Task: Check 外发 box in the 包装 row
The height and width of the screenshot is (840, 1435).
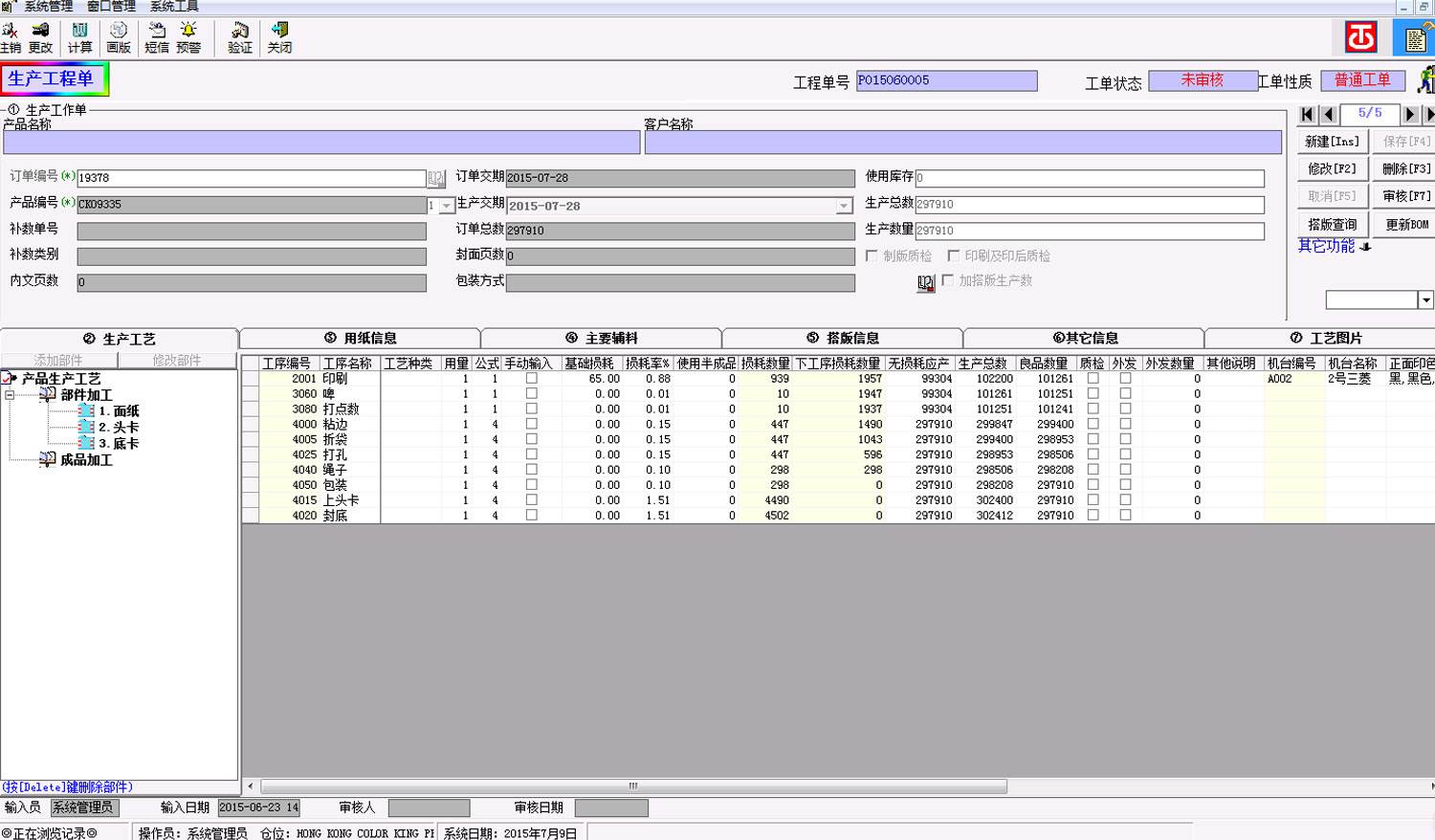Action: [x=1125, y=485]
